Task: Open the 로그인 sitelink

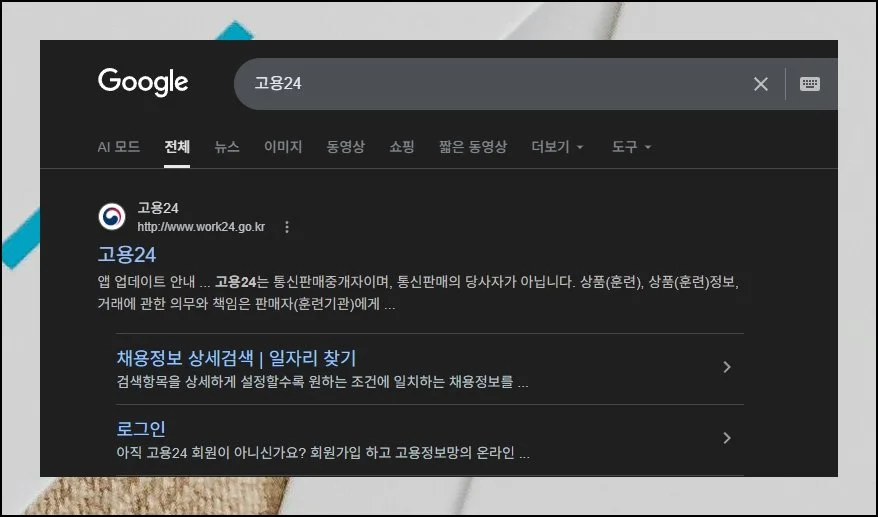Action: pyautogui.click(x=141, y=429)
